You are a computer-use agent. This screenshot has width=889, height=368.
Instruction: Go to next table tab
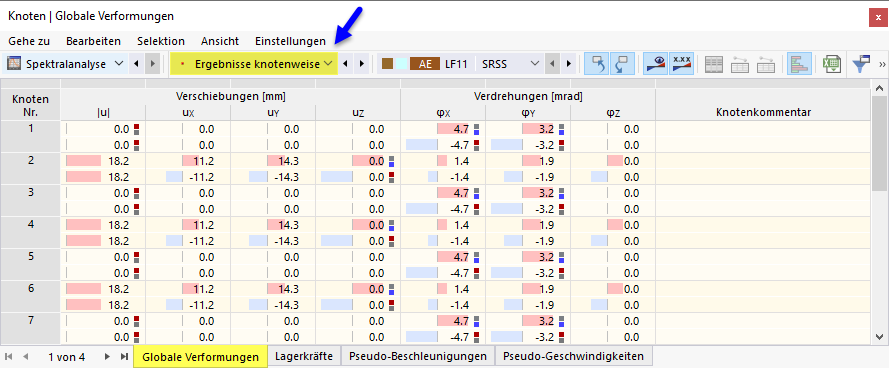[107, 357]
